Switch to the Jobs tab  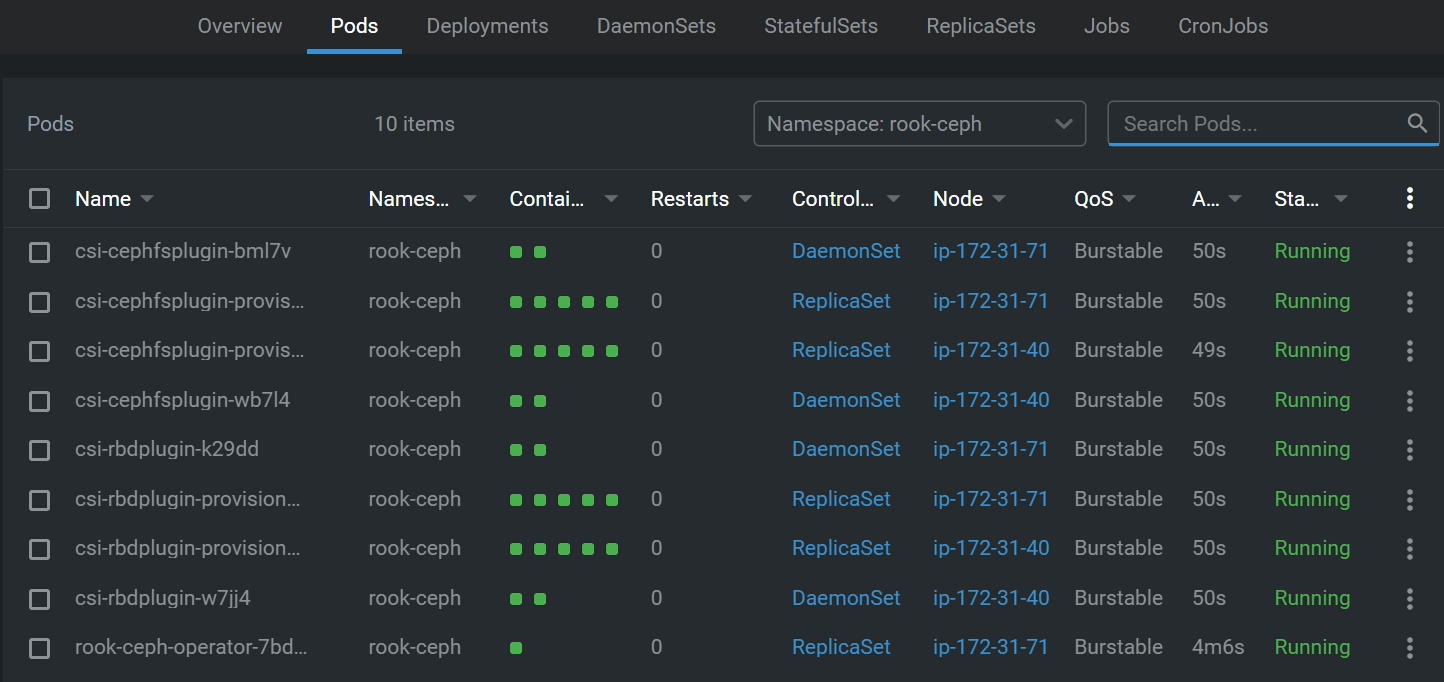1107,26
